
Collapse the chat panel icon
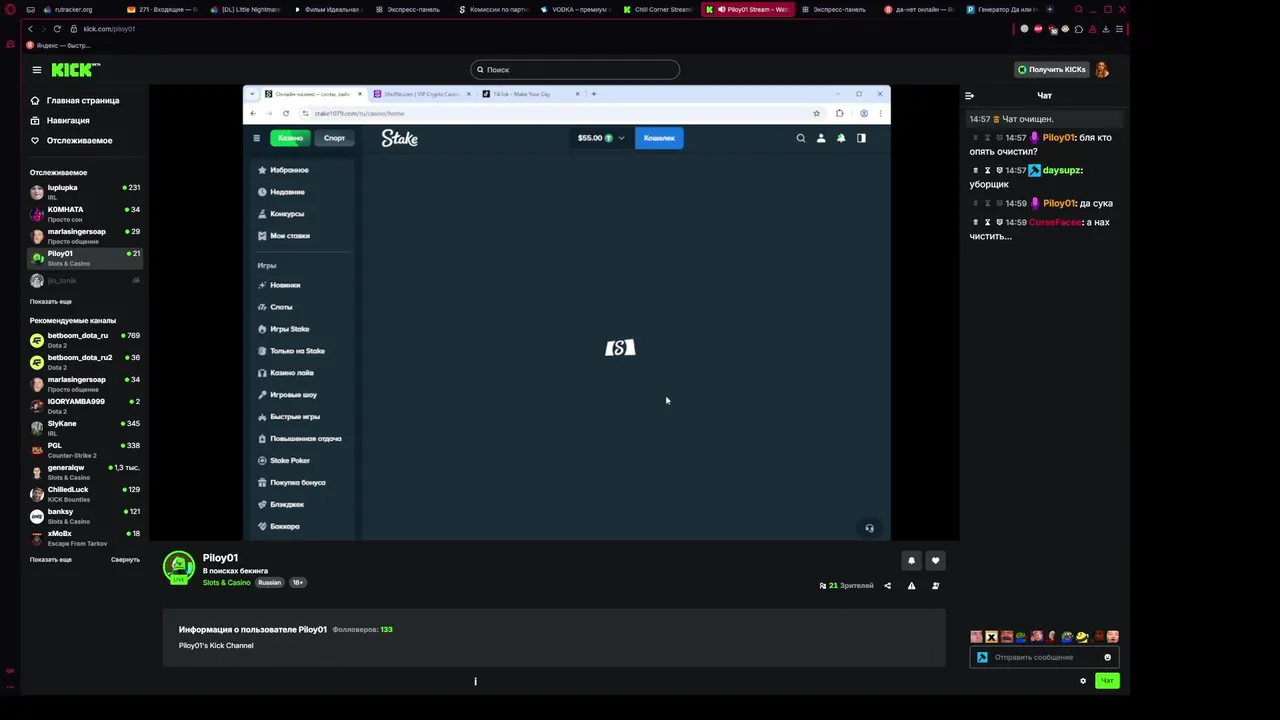(x=969, y=96)
